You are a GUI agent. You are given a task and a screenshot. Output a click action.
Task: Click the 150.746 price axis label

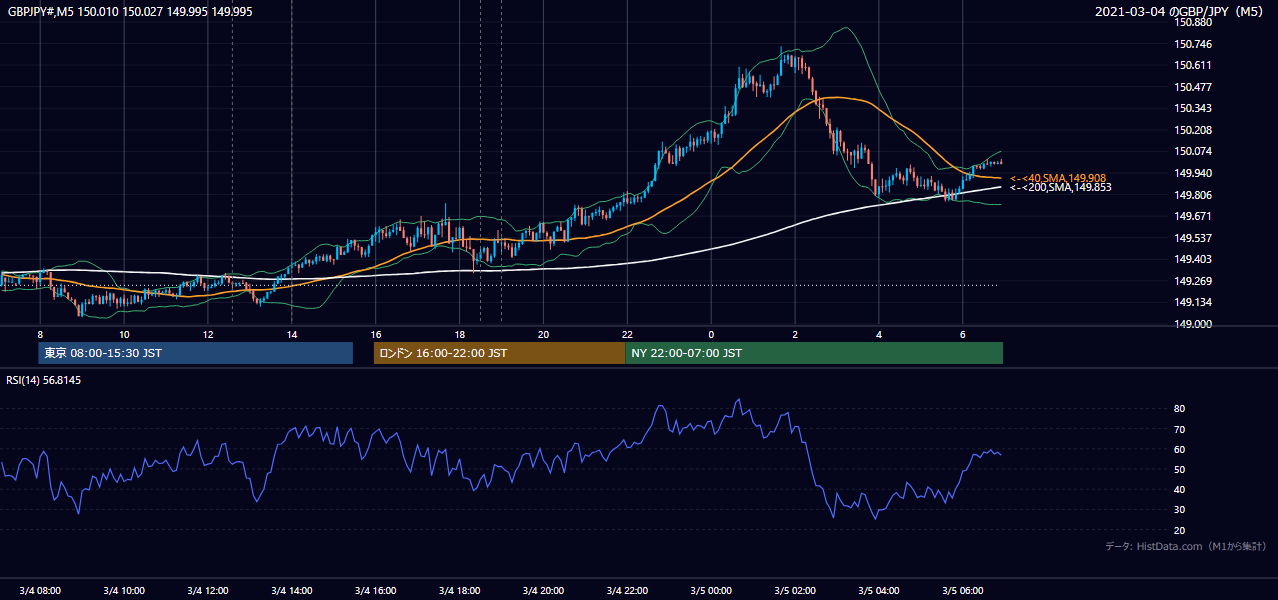1194,44
